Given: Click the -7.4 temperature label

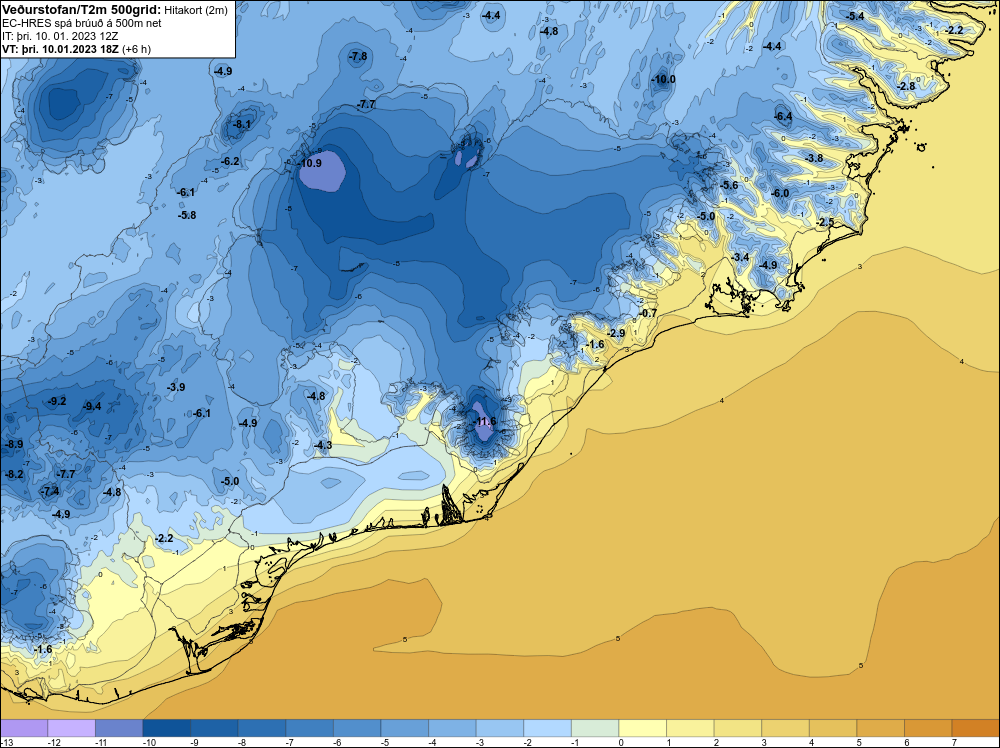Looking at the screenshot, I should [x=50, y=491].
